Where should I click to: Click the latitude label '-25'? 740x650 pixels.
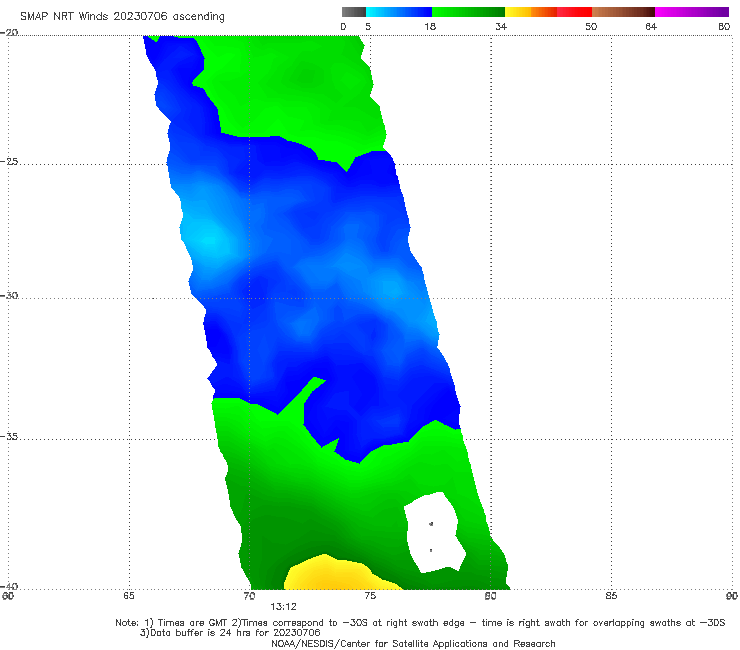9,162
